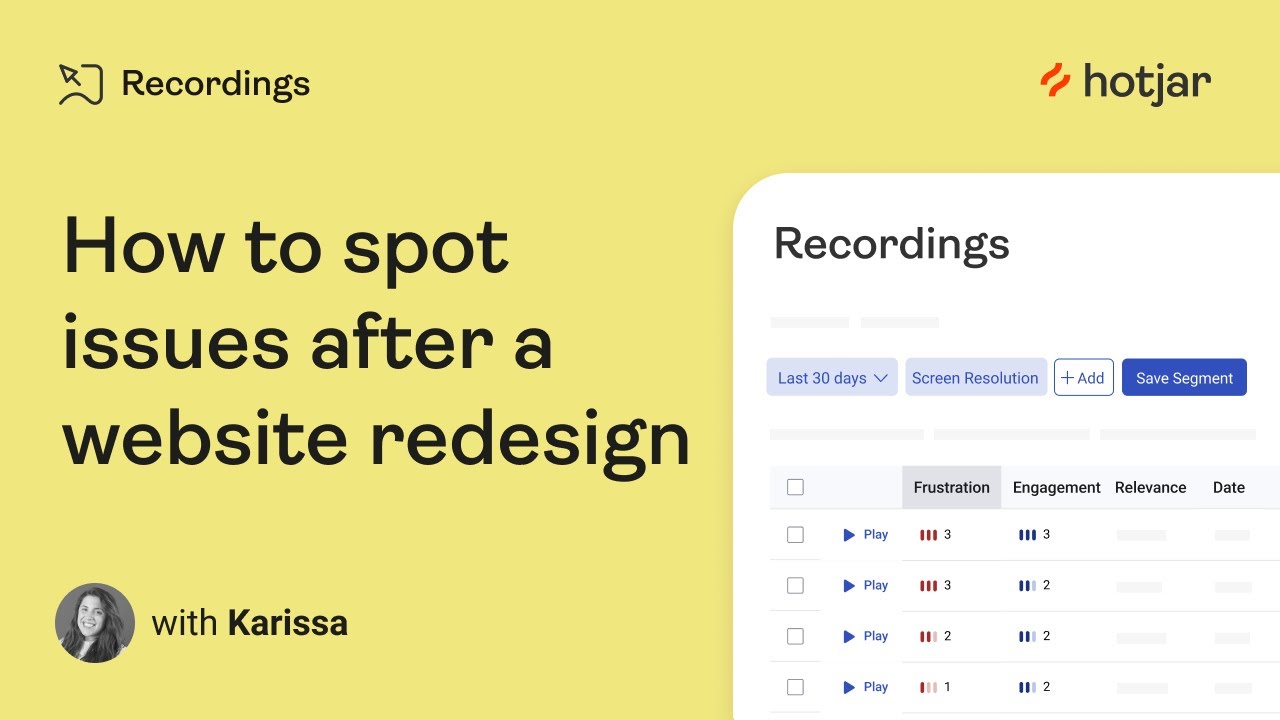Toggle the select-all header checkbox
This screenshot has width=1280, height=720.
pos(795,488)
